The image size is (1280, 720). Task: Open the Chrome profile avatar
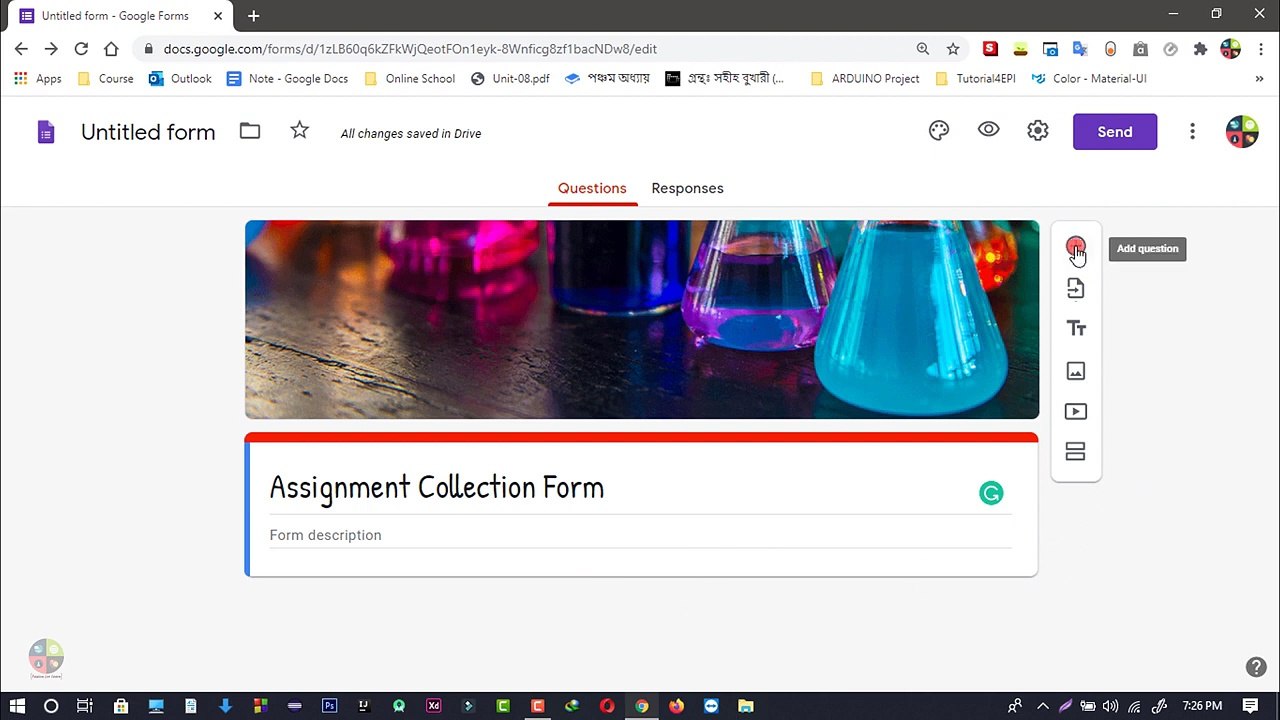coord(1230,48)
